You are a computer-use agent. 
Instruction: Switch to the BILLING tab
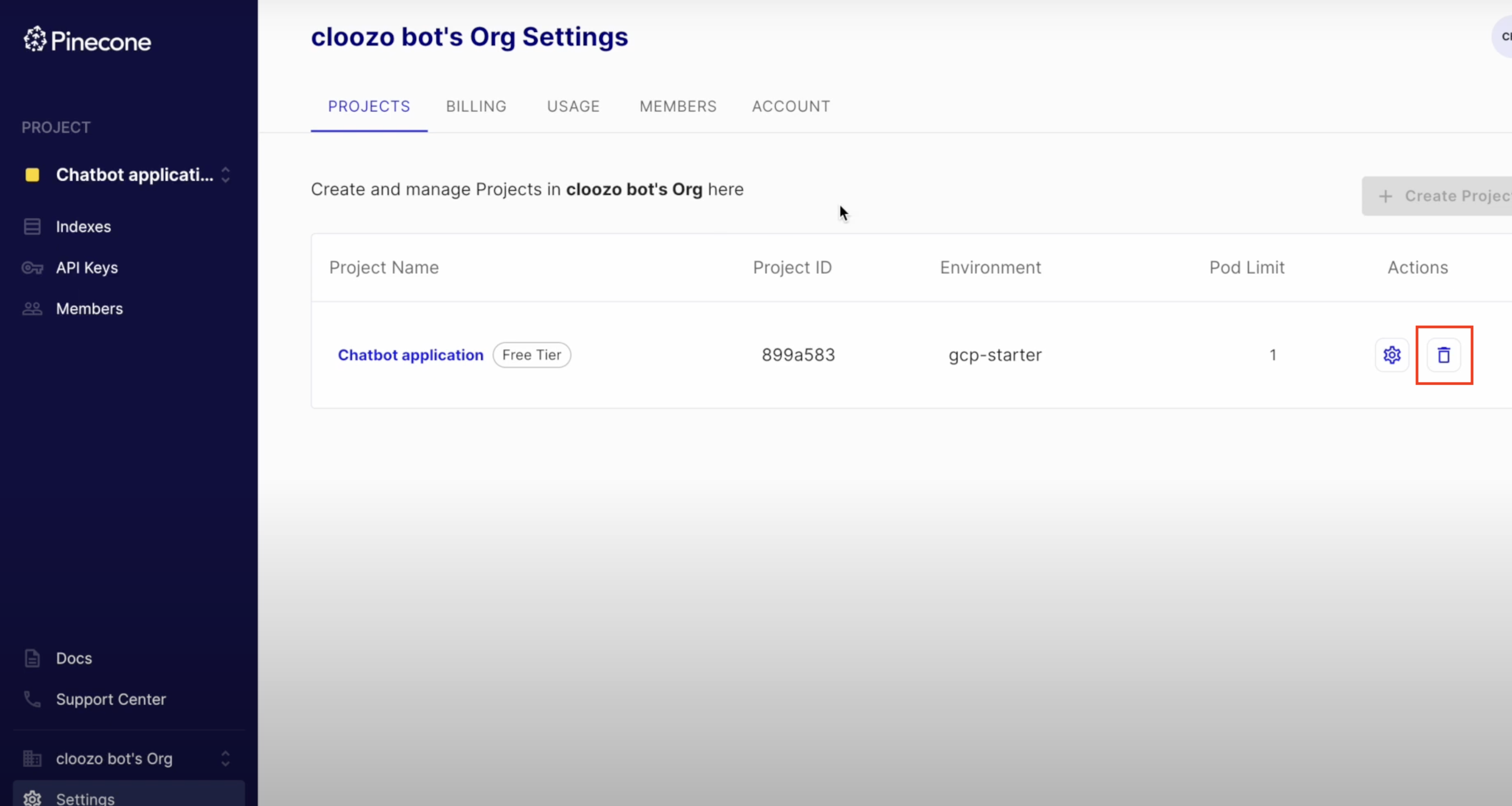tap(476, 106)
